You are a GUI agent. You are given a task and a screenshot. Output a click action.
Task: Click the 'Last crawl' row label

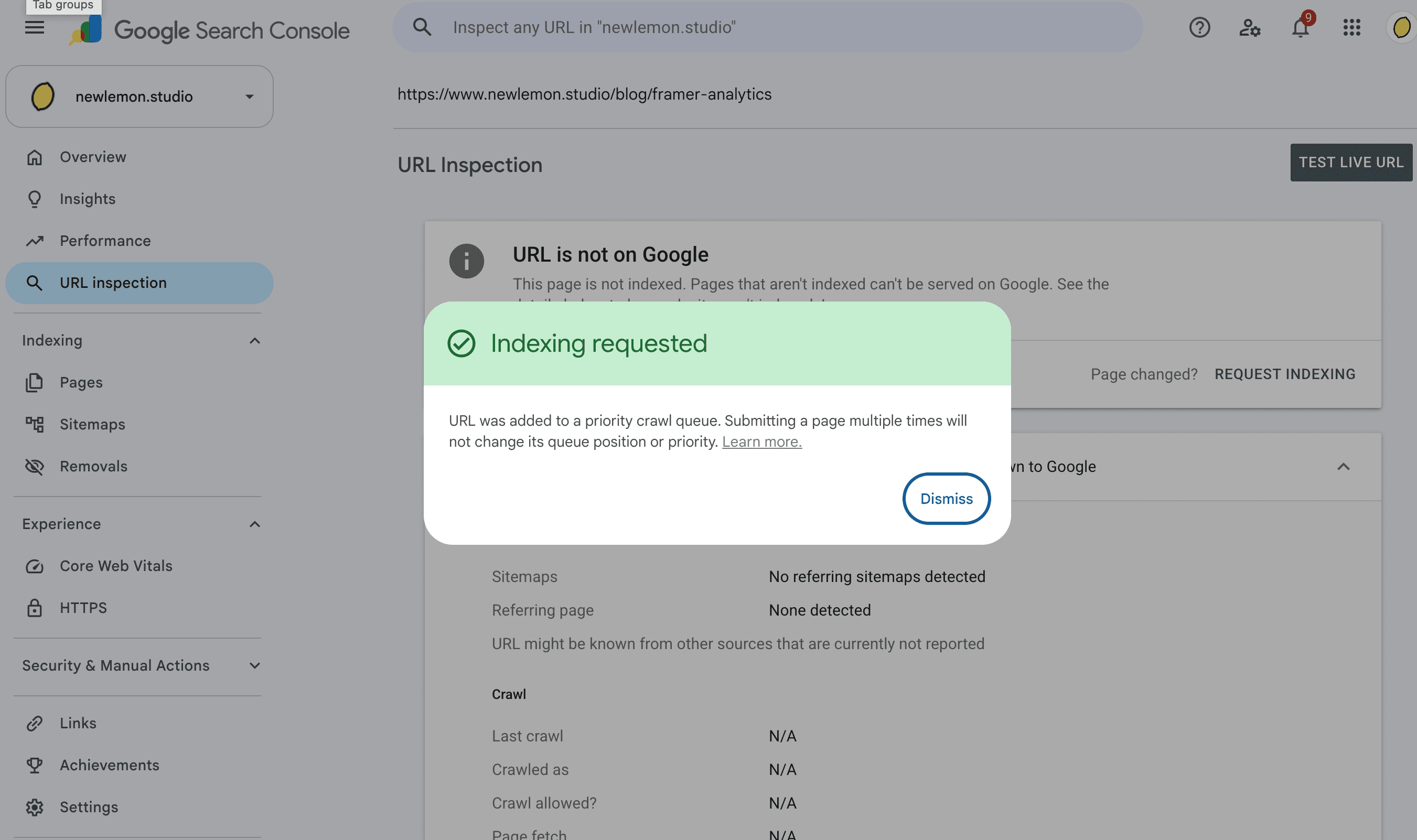tap(527, 736)
